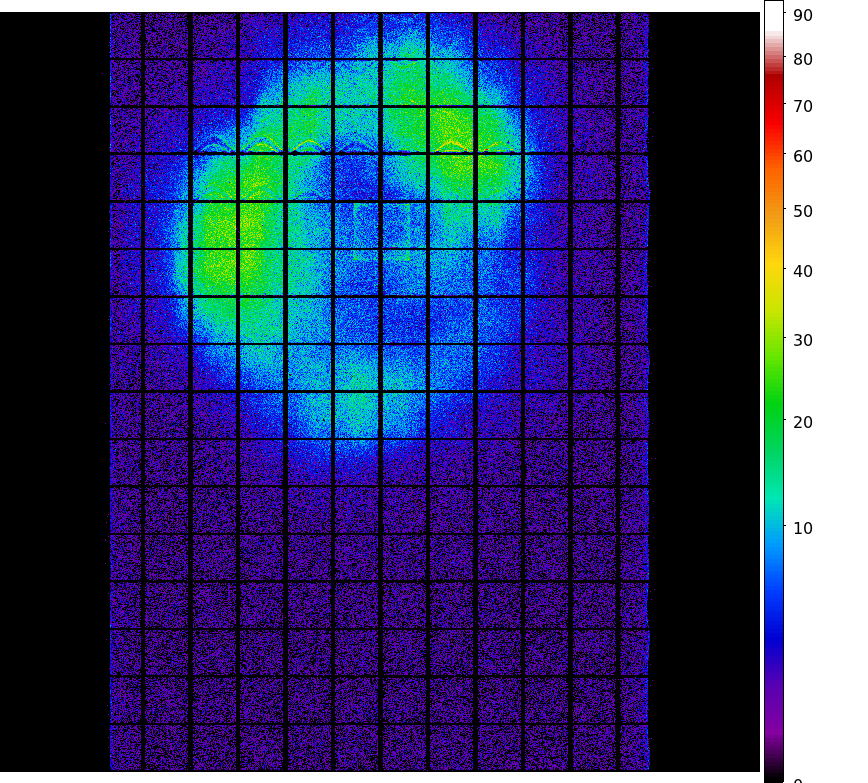
Task: Click the bottom-left corner panel of the detector
Action: [x=125, y=746]
